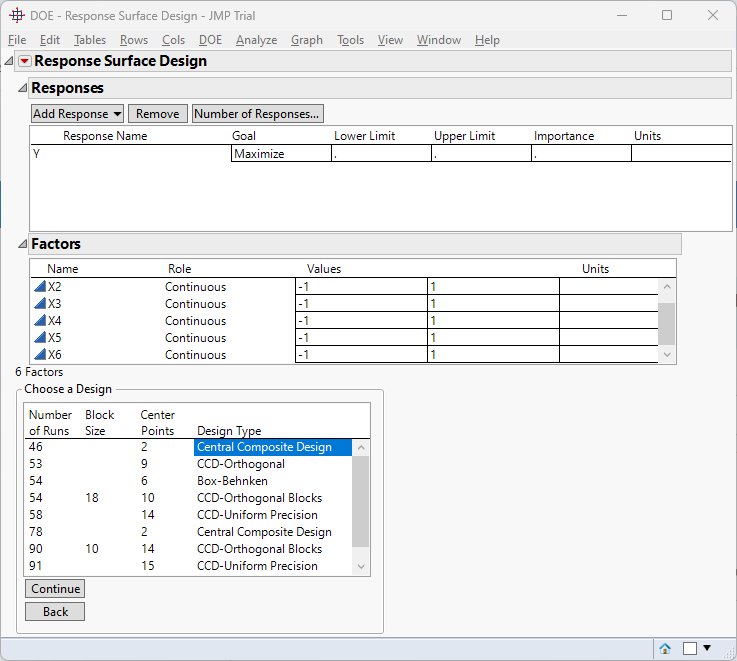Select the 90-run CCD-Orthogonal Blocks design
737x661 pixels.
188,549
